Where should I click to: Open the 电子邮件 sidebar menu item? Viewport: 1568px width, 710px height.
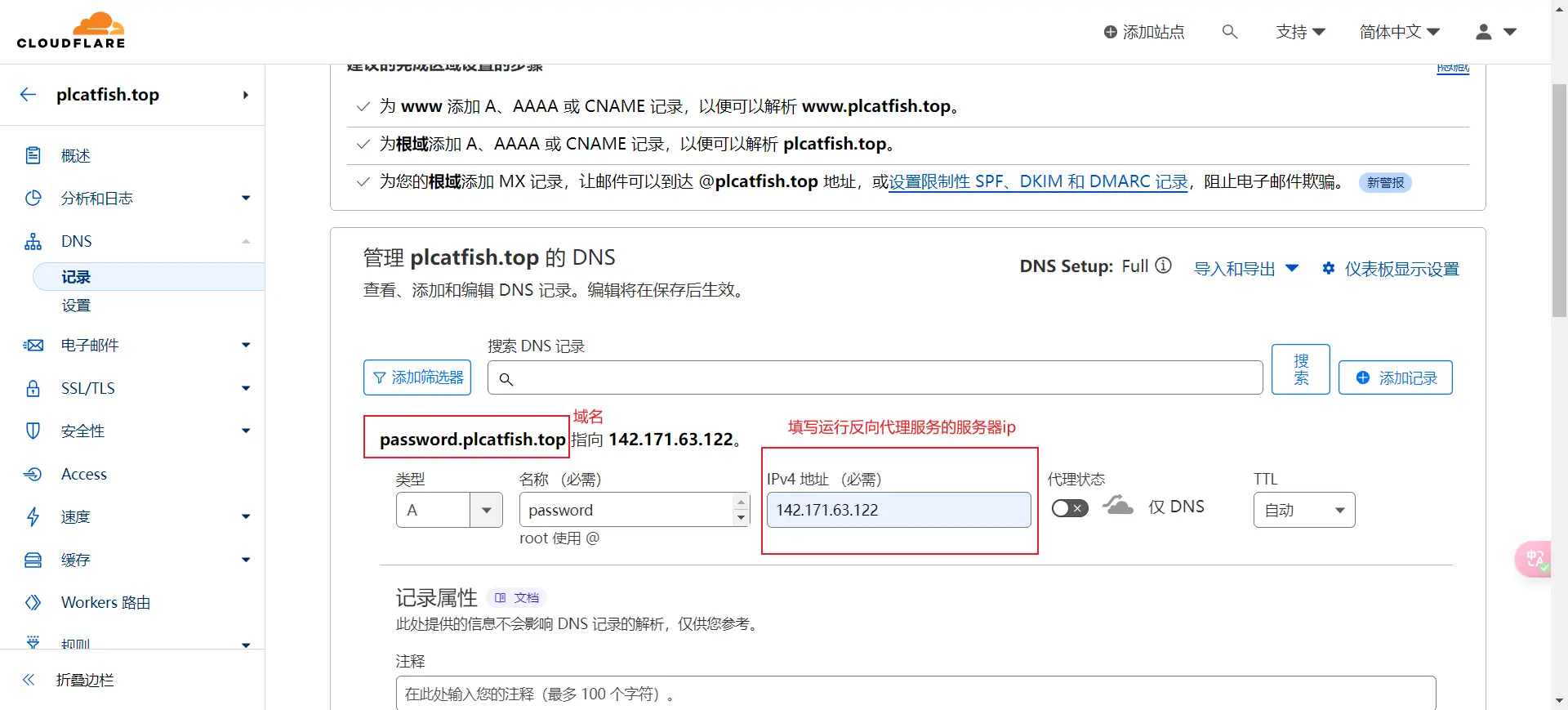click(90, 345)
